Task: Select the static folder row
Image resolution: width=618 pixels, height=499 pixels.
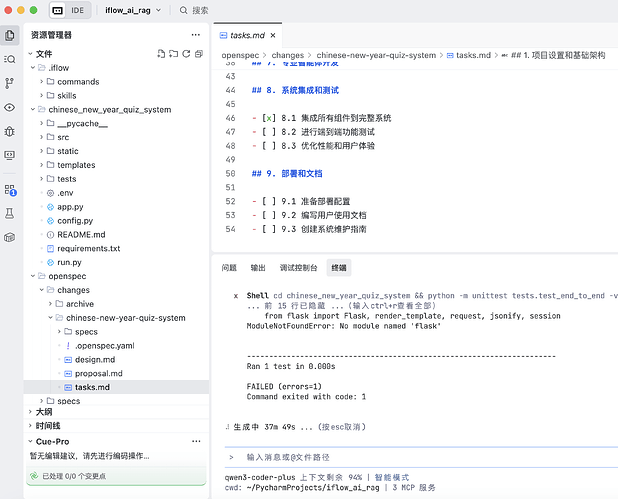Action: [x=116, y=151]
